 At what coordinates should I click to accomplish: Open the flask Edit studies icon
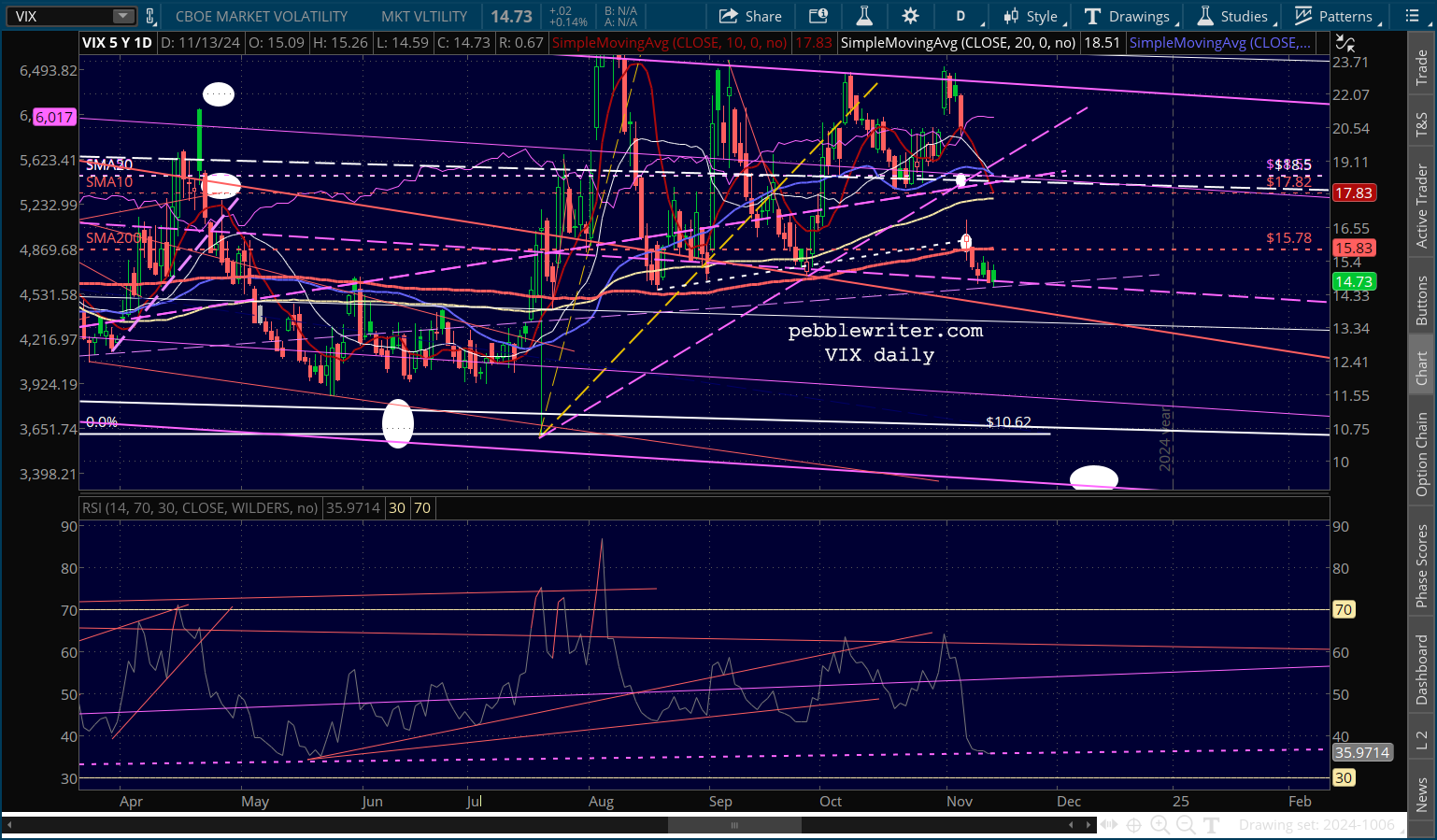864,16
